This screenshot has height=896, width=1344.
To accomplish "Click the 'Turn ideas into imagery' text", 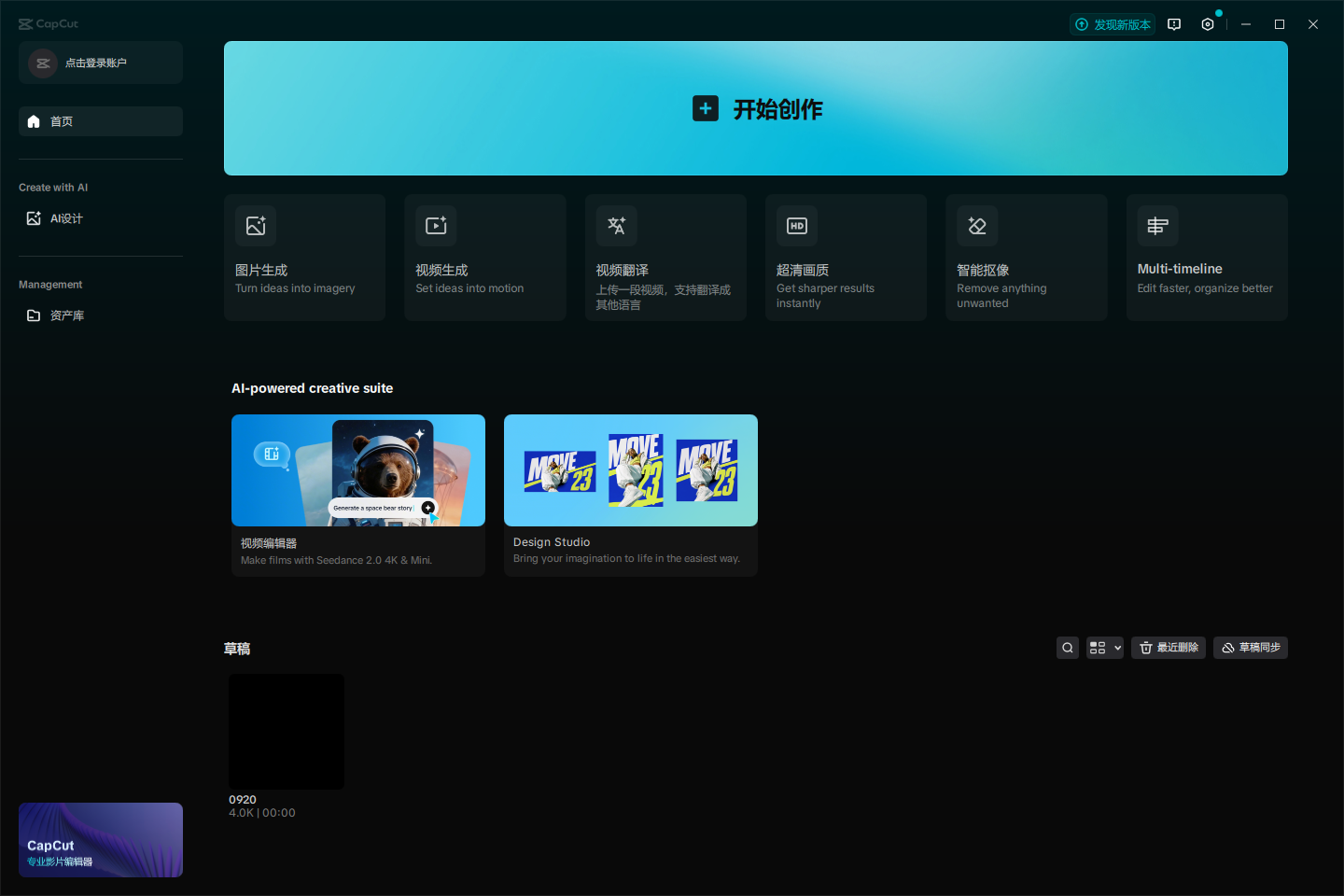I will (295, 288).
